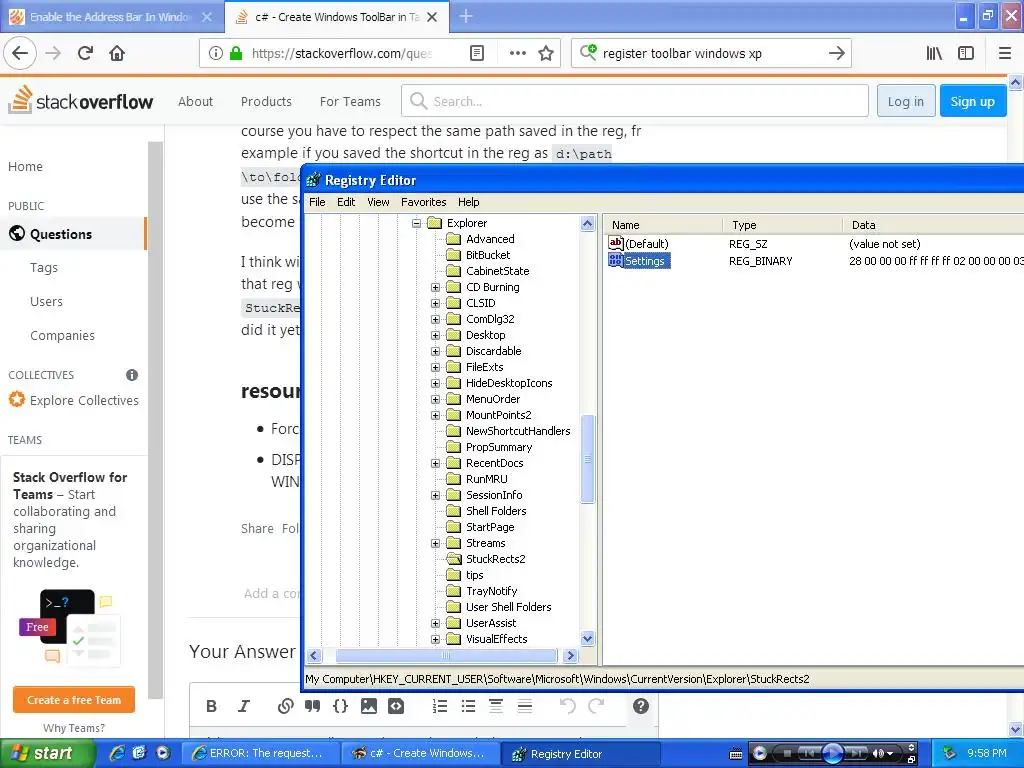Viewport: 1024px width, 768px height.
Task: Bookmark this page with the star icon
Action: coord(546,53)
